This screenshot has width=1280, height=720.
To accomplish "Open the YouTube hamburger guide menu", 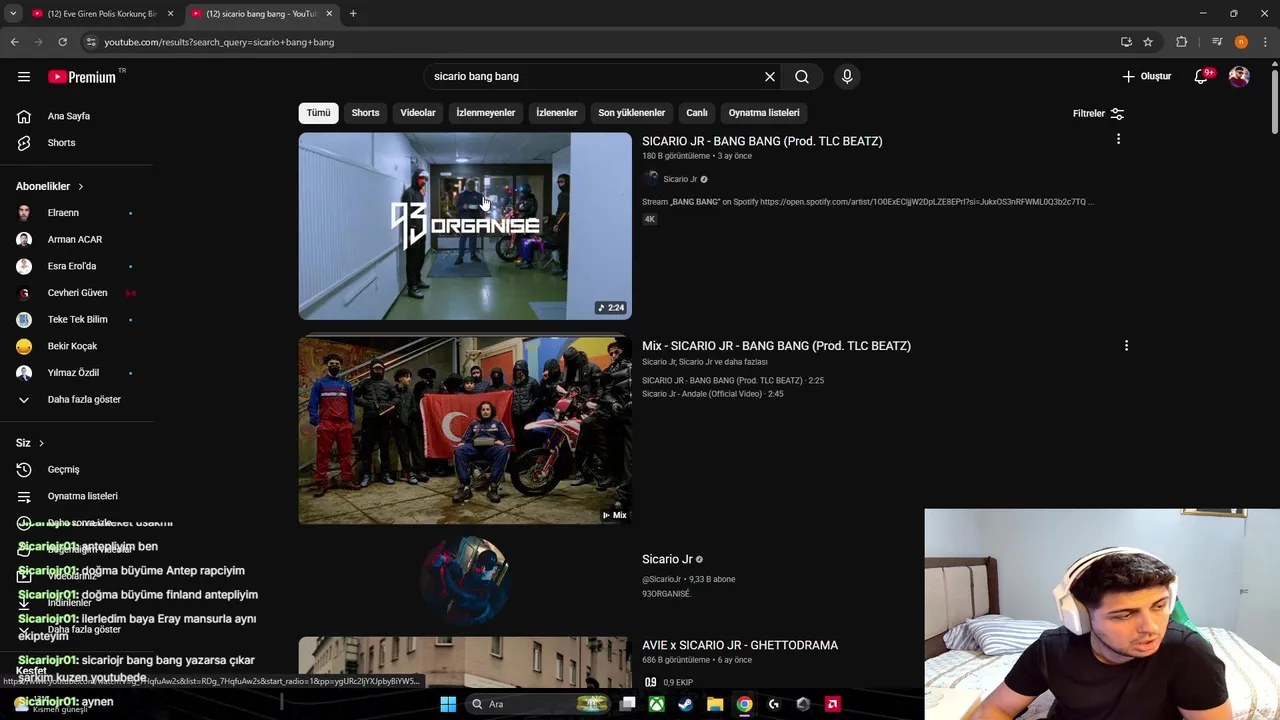I will pos(24,76).
